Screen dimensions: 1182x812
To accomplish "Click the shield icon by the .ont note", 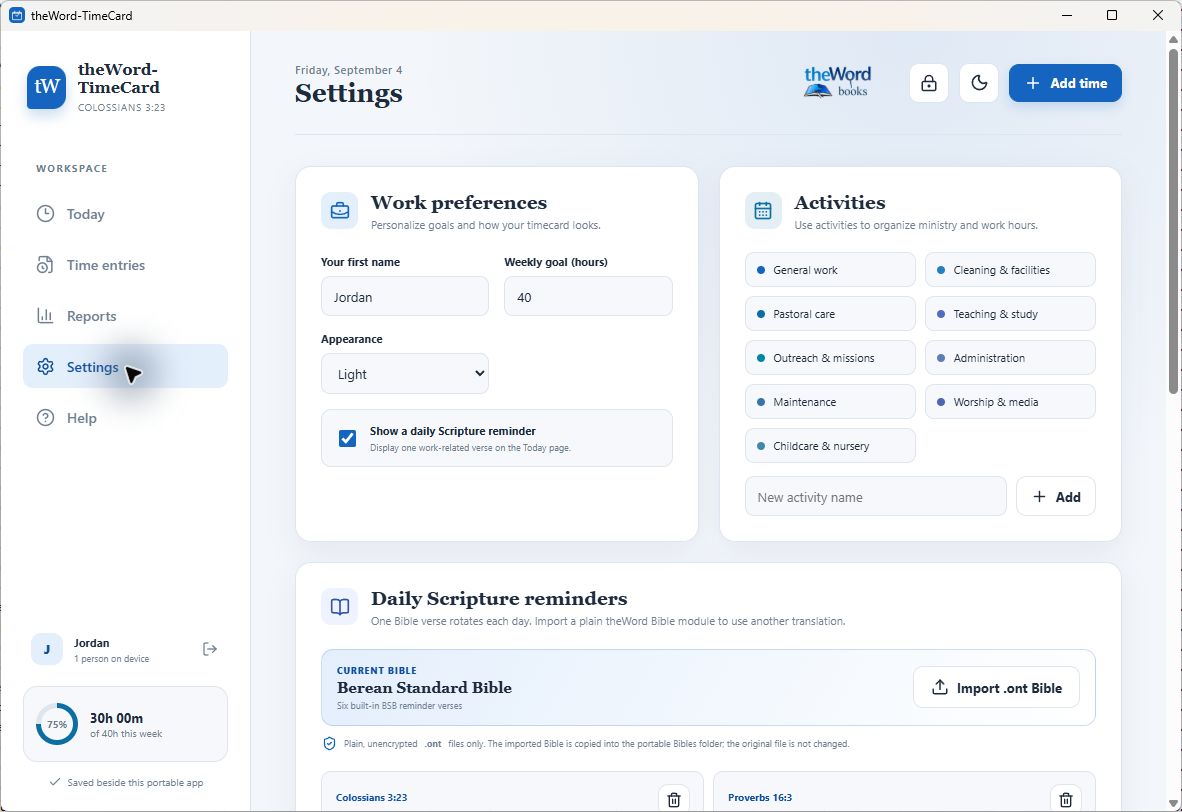I will [x=329, y=743].
